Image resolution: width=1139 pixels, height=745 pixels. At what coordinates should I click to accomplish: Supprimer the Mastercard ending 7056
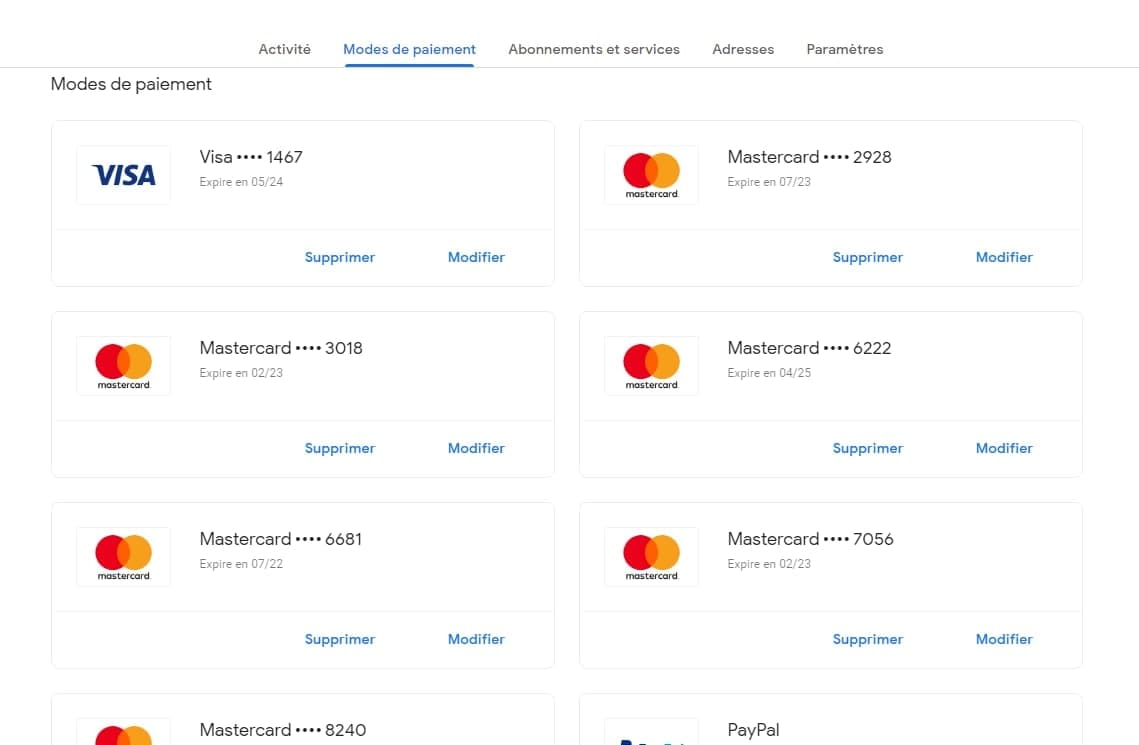pos(867,639)
